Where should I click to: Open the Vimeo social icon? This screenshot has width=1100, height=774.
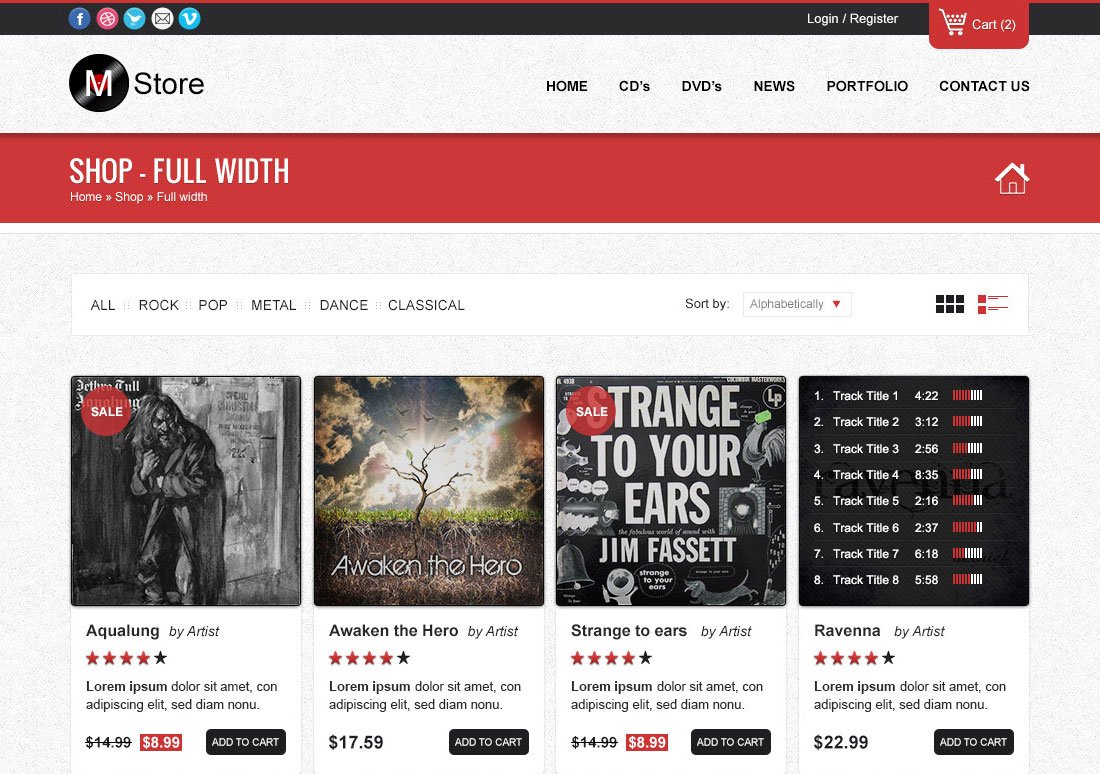pos(189,18)
